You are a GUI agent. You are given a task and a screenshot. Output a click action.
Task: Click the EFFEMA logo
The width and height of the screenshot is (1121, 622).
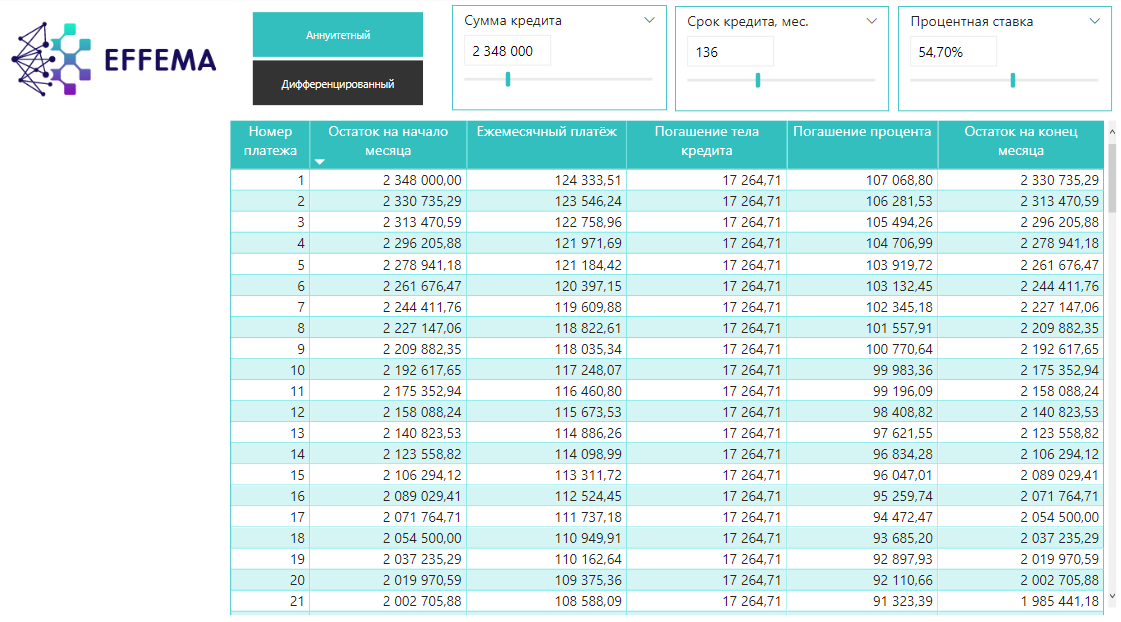point(114,59)
